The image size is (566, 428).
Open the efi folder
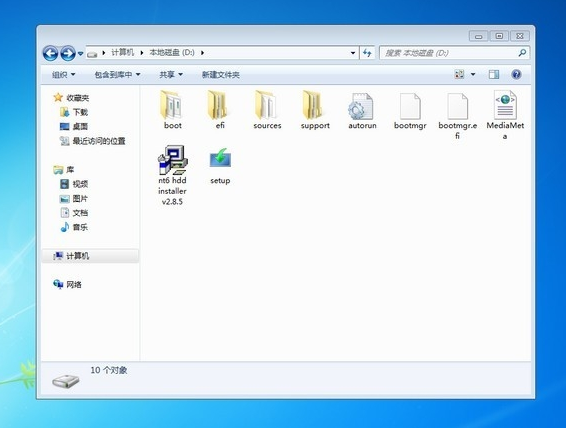point(220,110)
